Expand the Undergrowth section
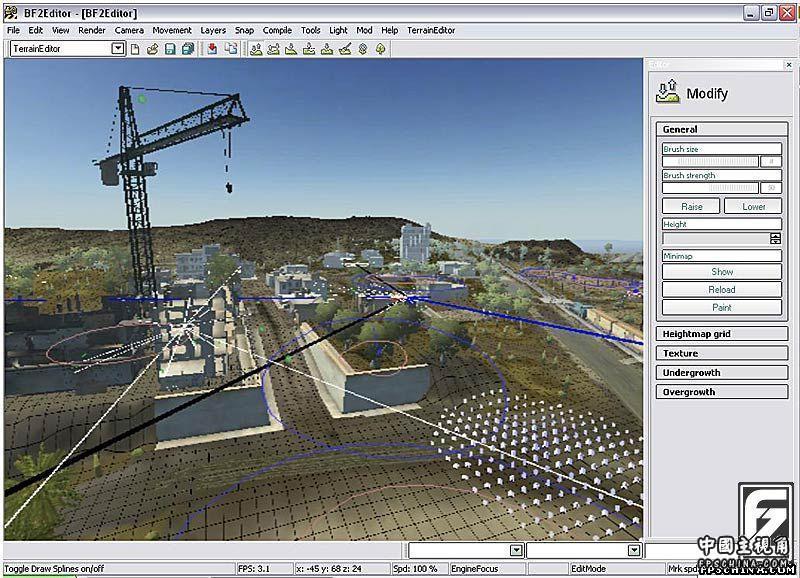This screenshot has height=578, width=800. [722, 372]
